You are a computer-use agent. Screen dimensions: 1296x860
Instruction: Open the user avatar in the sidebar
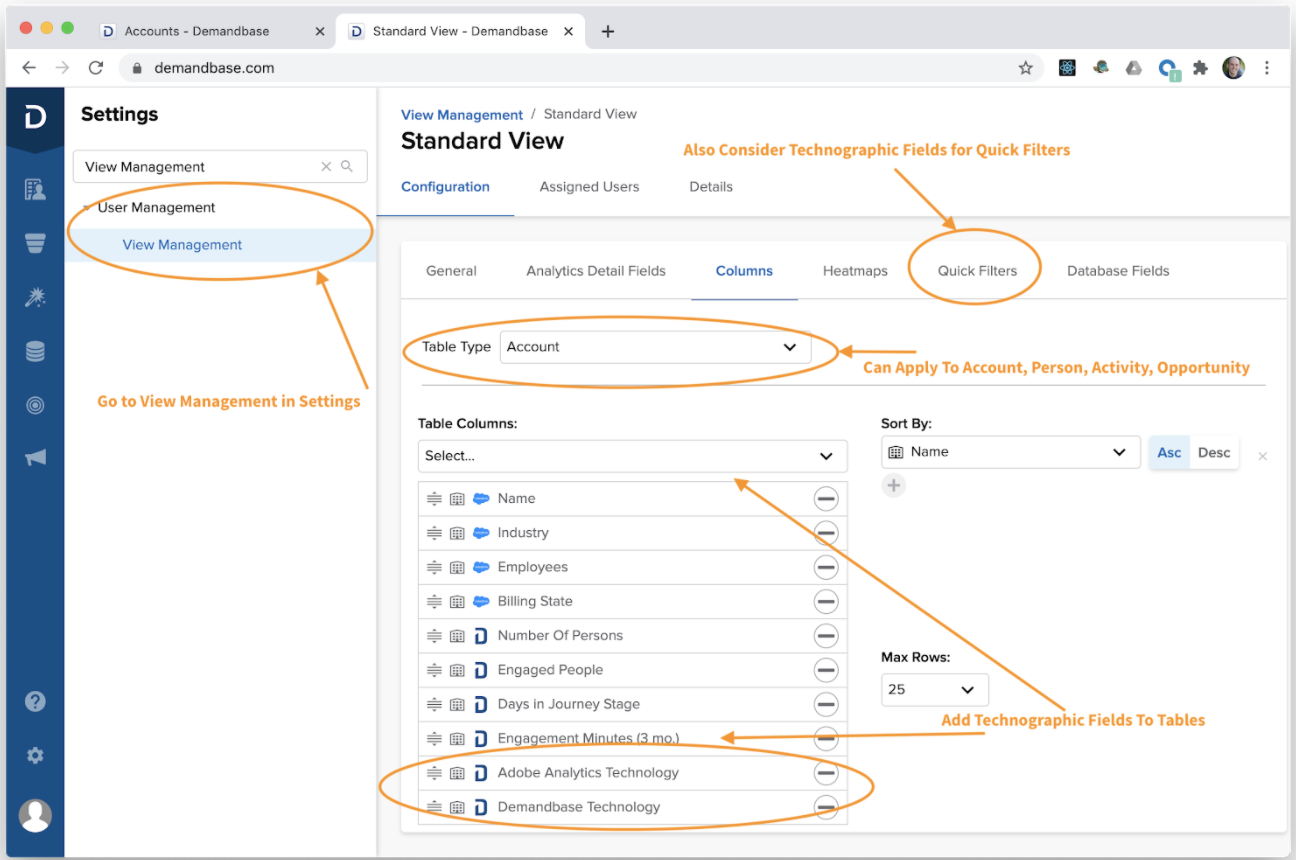pos(35,815)
